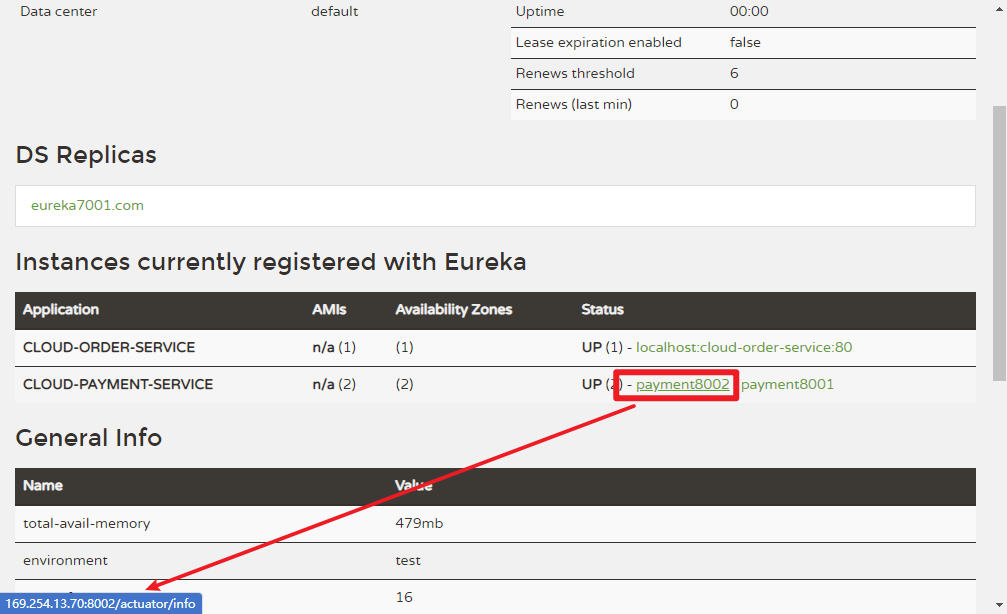1007x614 pixels.
Task: Click the Renews (last min) label
Action: pos(574,104)
